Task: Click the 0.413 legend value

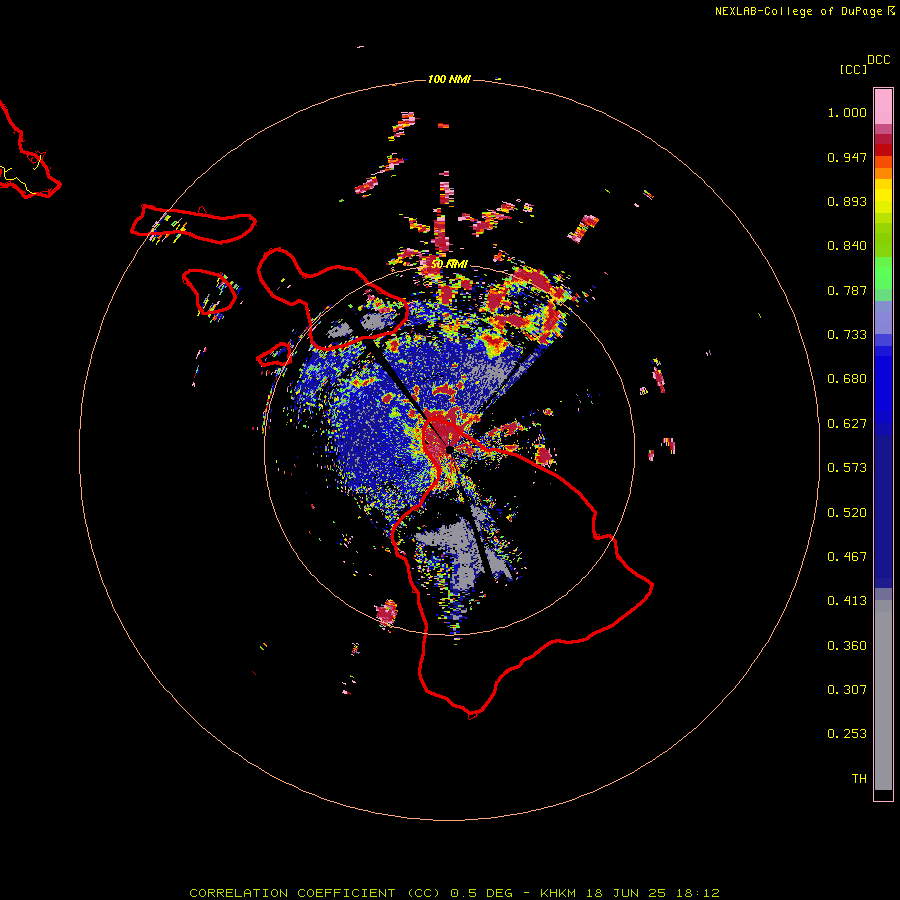Action: [x=847, y=601]
